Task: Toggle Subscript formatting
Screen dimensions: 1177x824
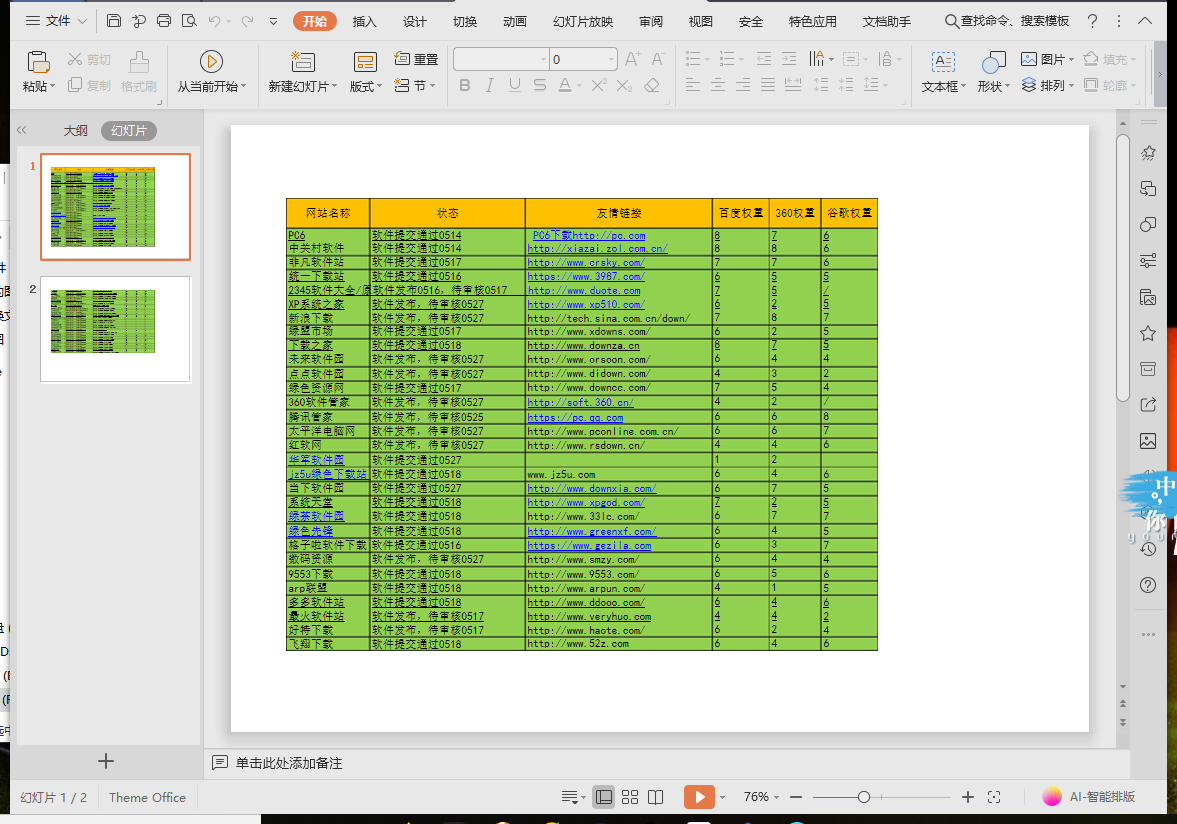Action: [x=625, y=86]
